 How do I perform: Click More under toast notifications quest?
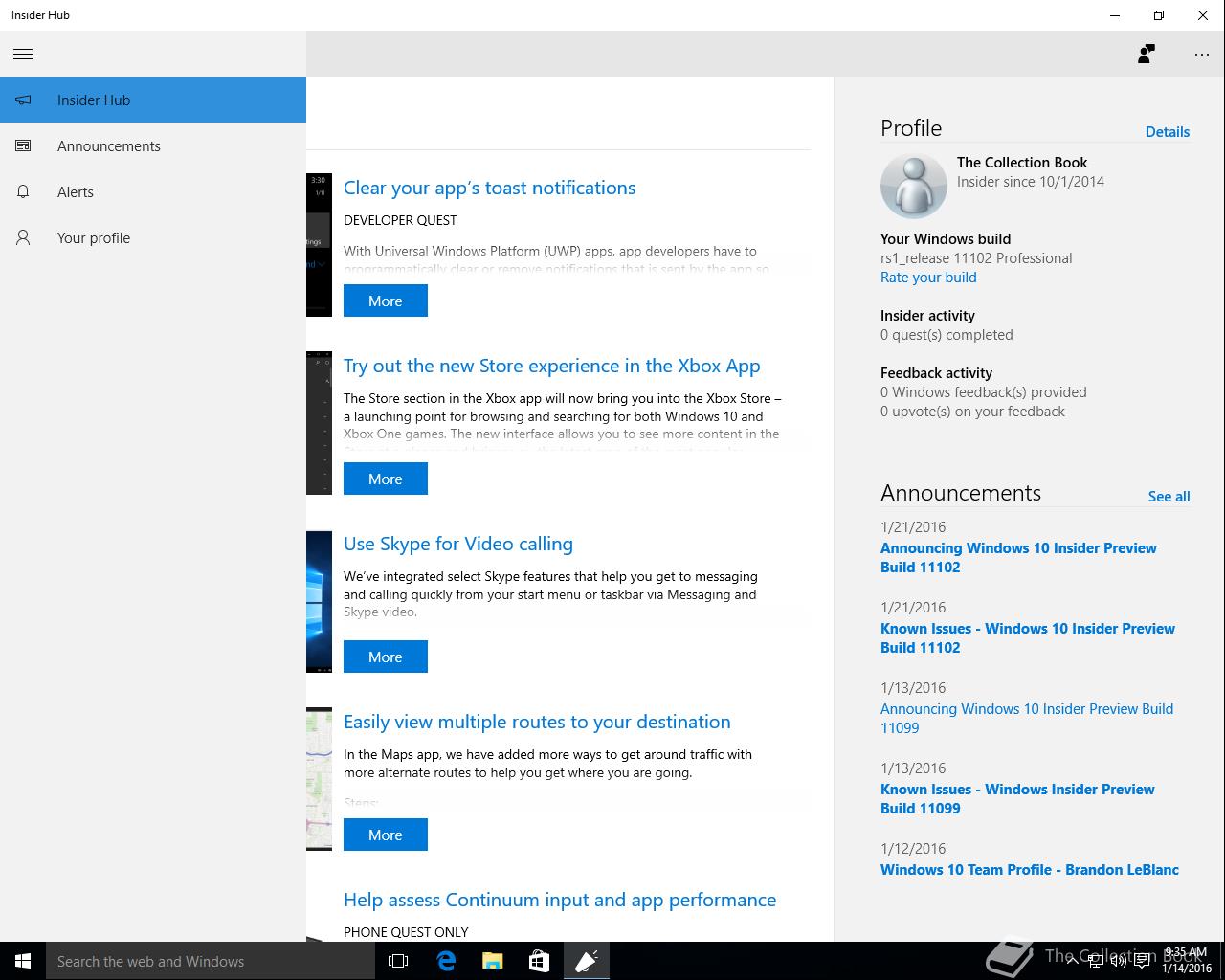coord(386,301)
